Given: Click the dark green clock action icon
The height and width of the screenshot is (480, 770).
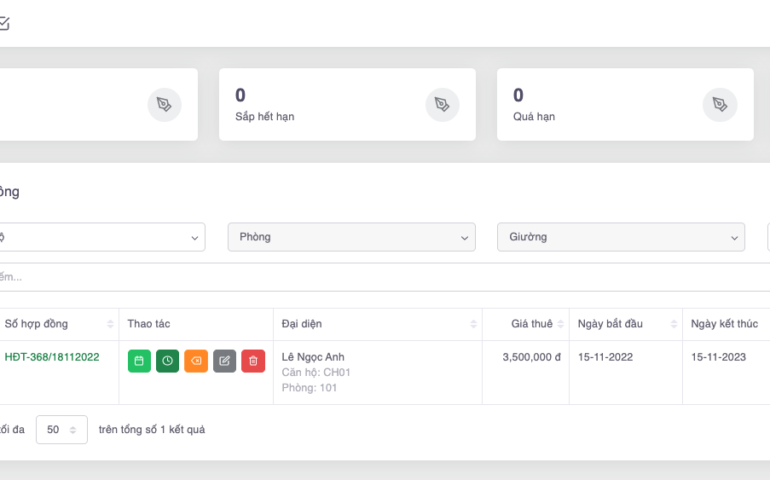Looking at the screenshot, I should (168, 361).
